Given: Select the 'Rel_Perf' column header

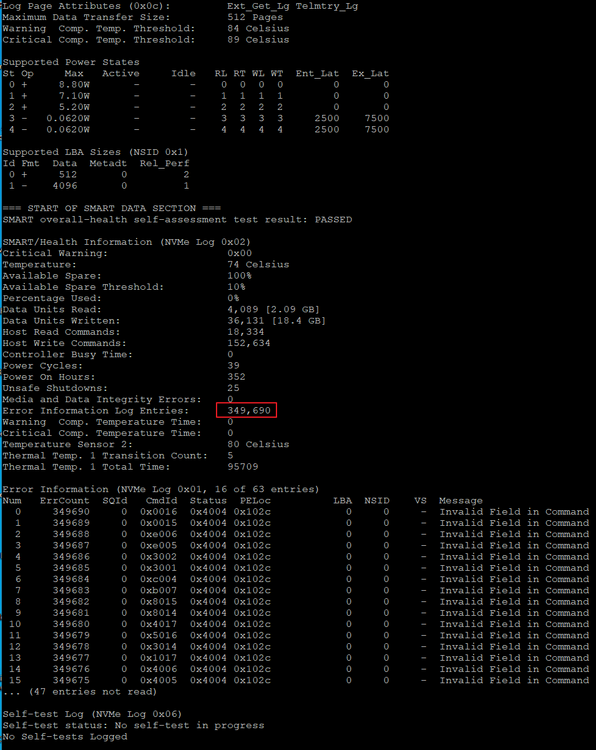Looking at the screenshot, I should tap(164, 164).
